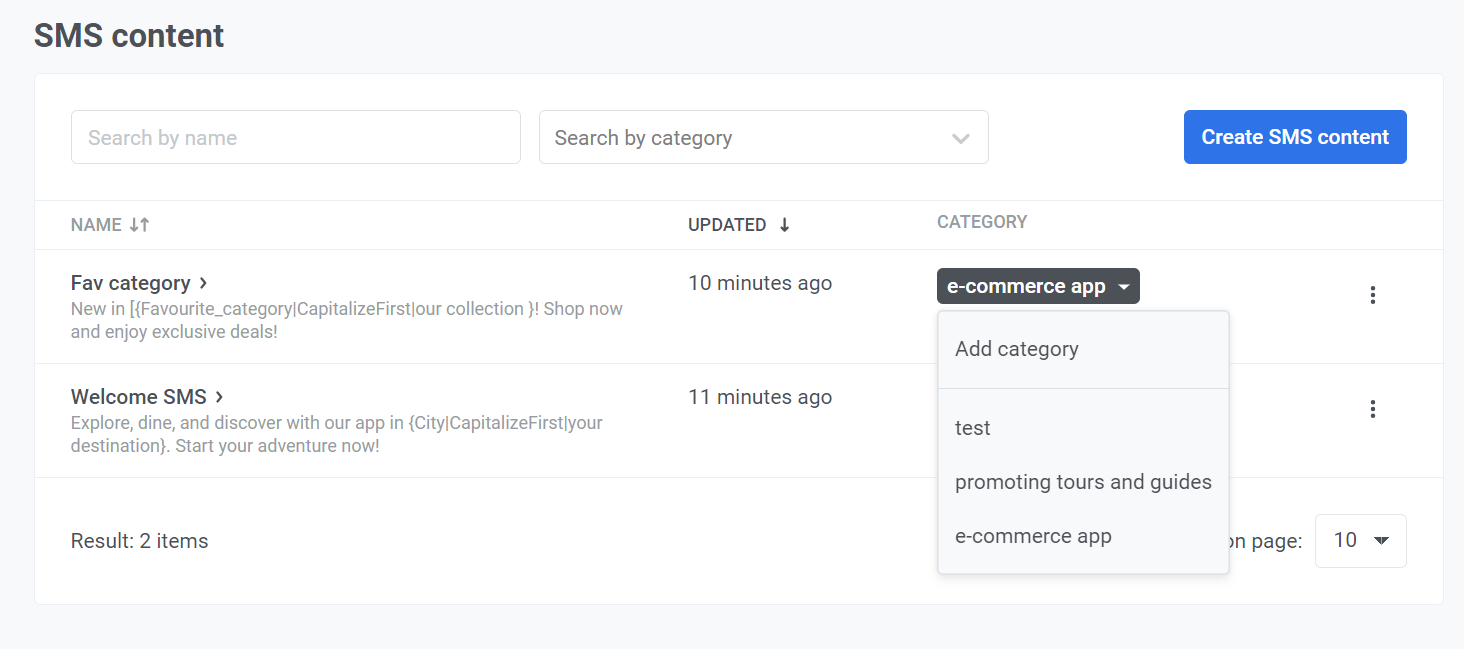
Task: Open the Fav category SMS content
Action: click(x=130, y=283)
